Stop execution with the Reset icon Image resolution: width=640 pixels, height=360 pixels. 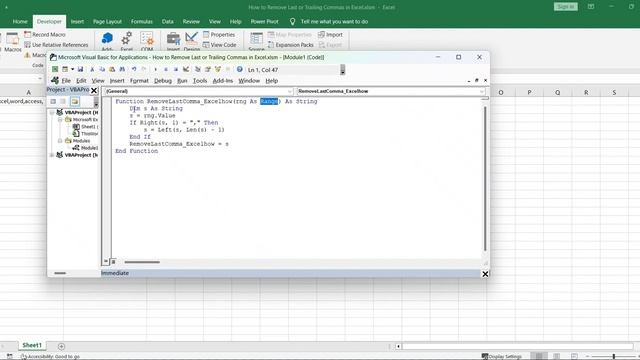[176, 69]
